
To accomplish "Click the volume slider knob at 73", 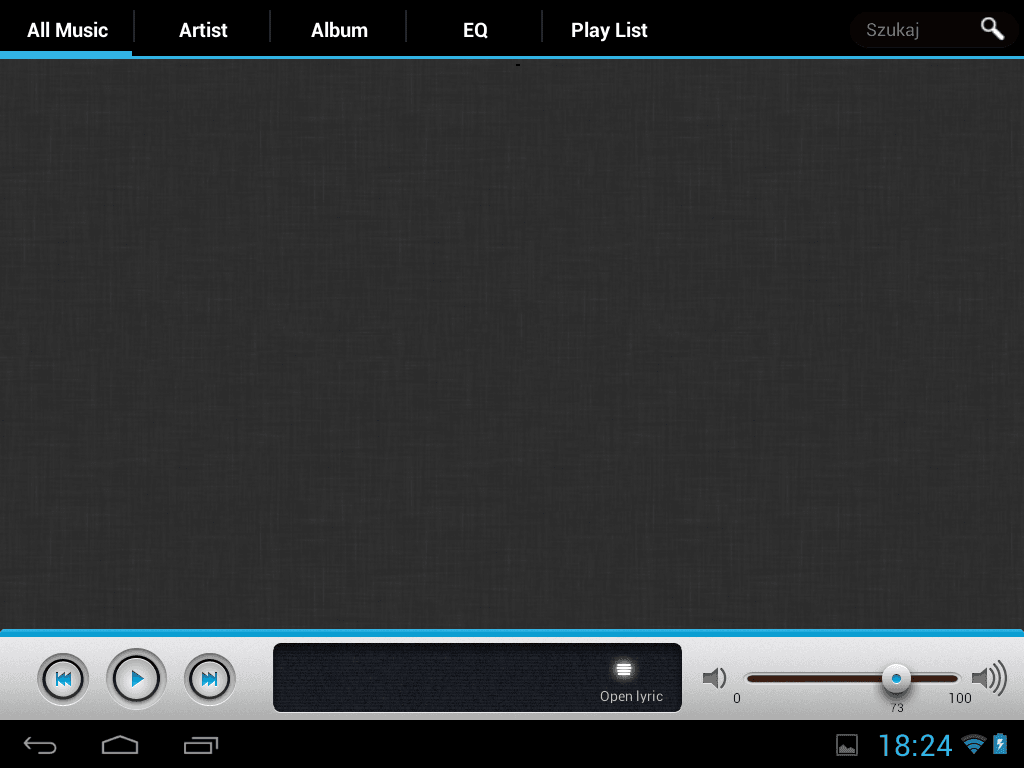I will [x=896, y=679].
